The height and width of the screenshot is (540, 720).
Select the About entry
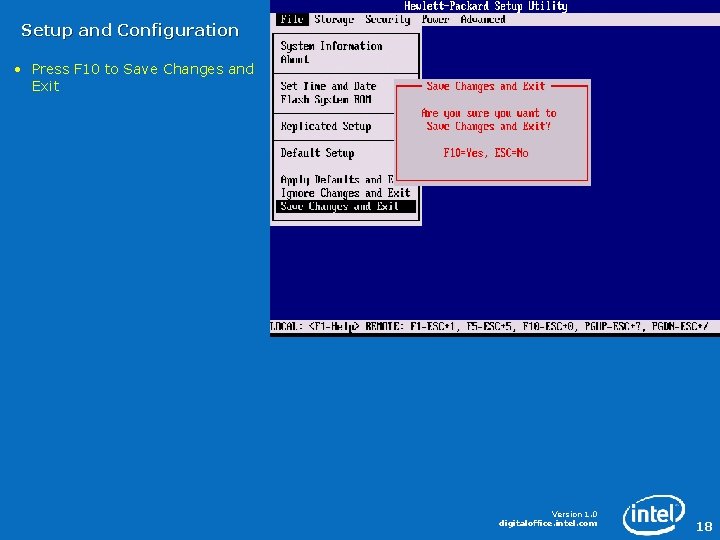click(x=295, y=59)
